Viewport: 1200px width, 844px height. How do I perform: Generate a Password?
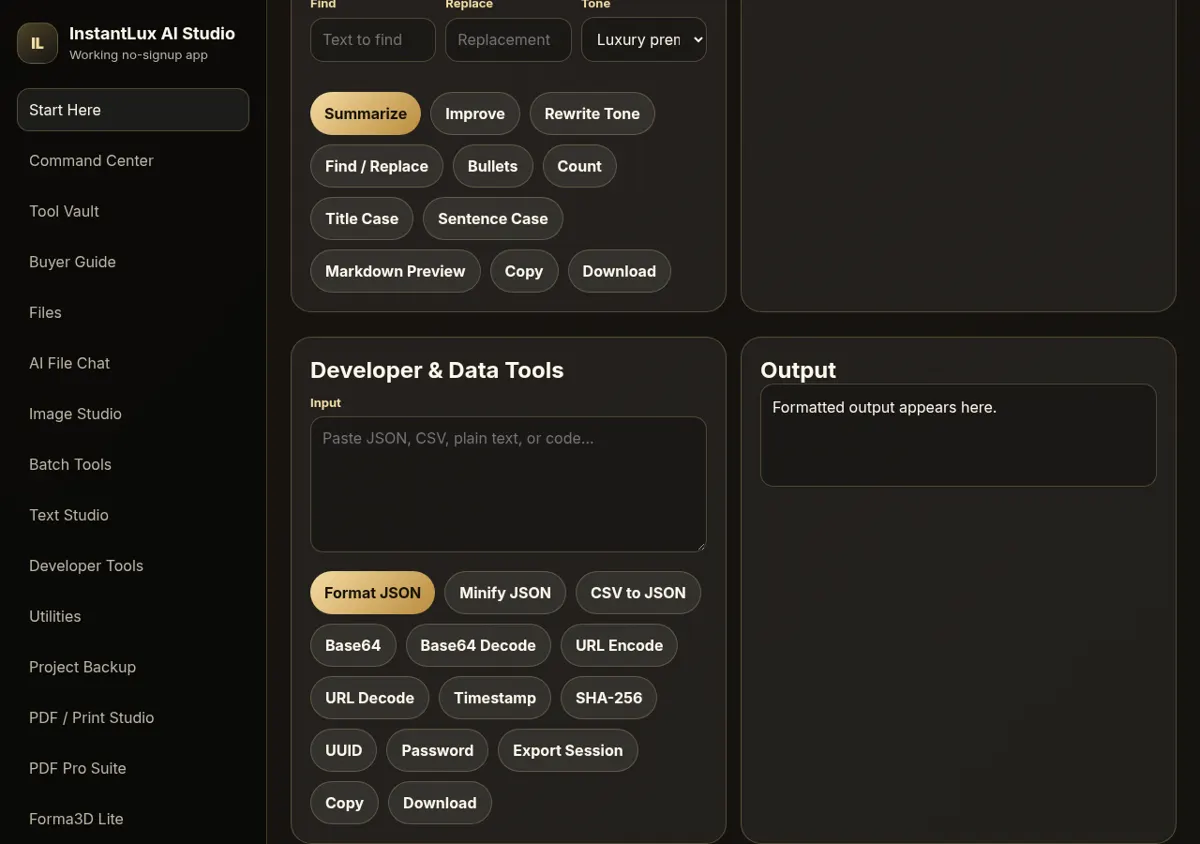(437, 750)
